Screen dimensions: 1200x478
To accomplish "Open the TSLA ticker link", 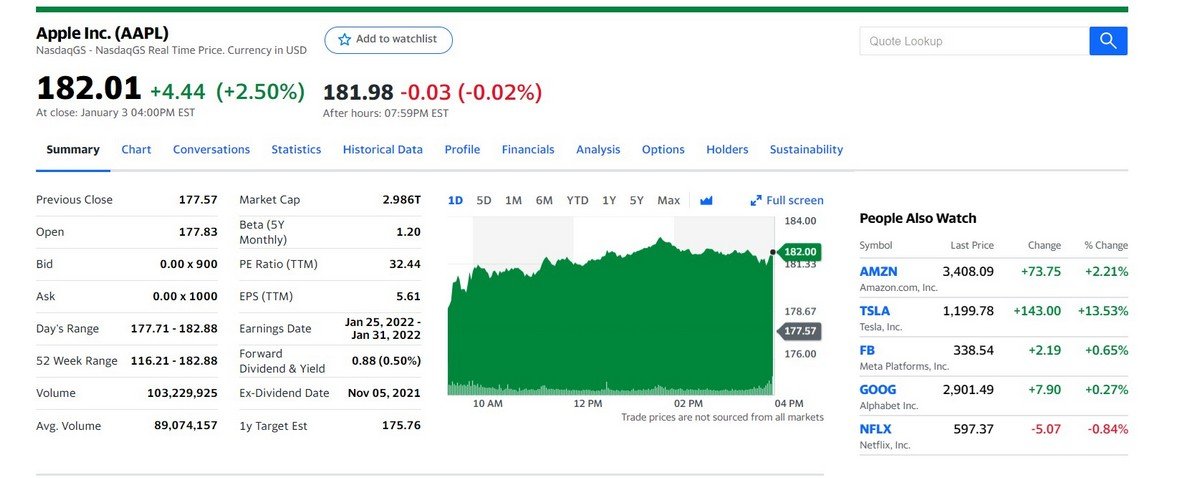I will pos(875,311).
